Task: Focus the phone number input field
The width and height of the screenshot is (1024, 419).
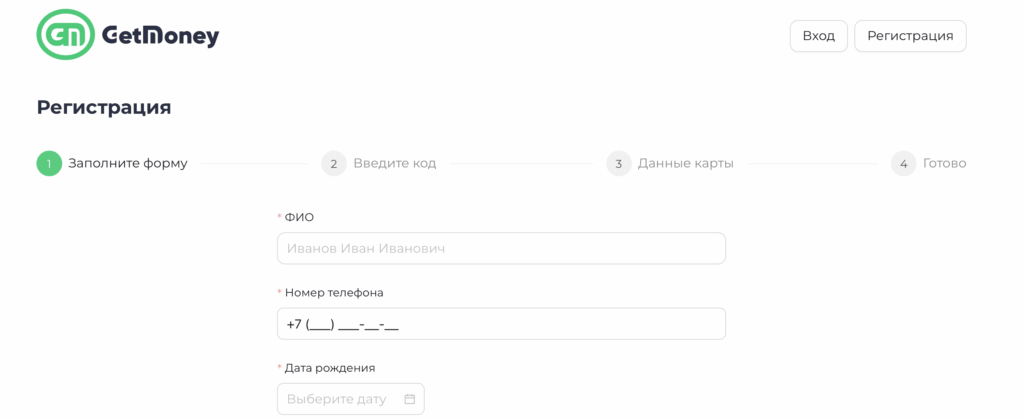Action: pos(502,324)
